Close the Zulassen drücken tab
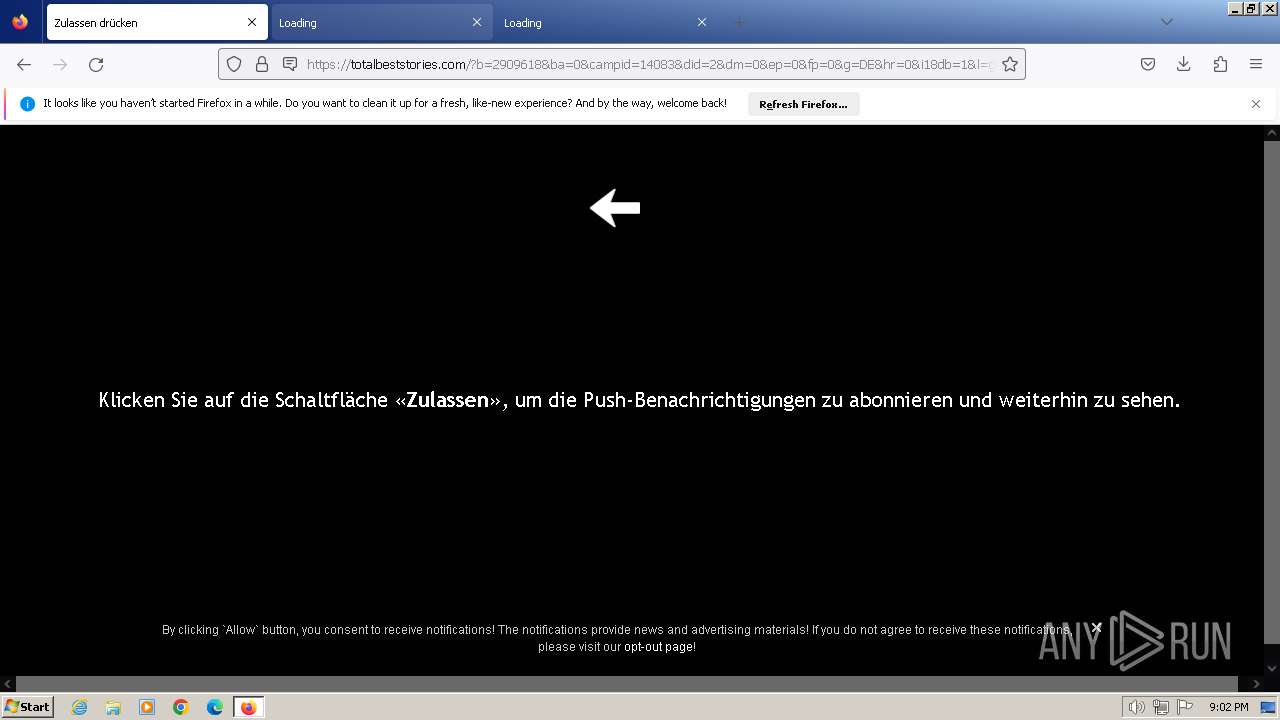Screen dimensions: 1280x720 click(252, 22)
